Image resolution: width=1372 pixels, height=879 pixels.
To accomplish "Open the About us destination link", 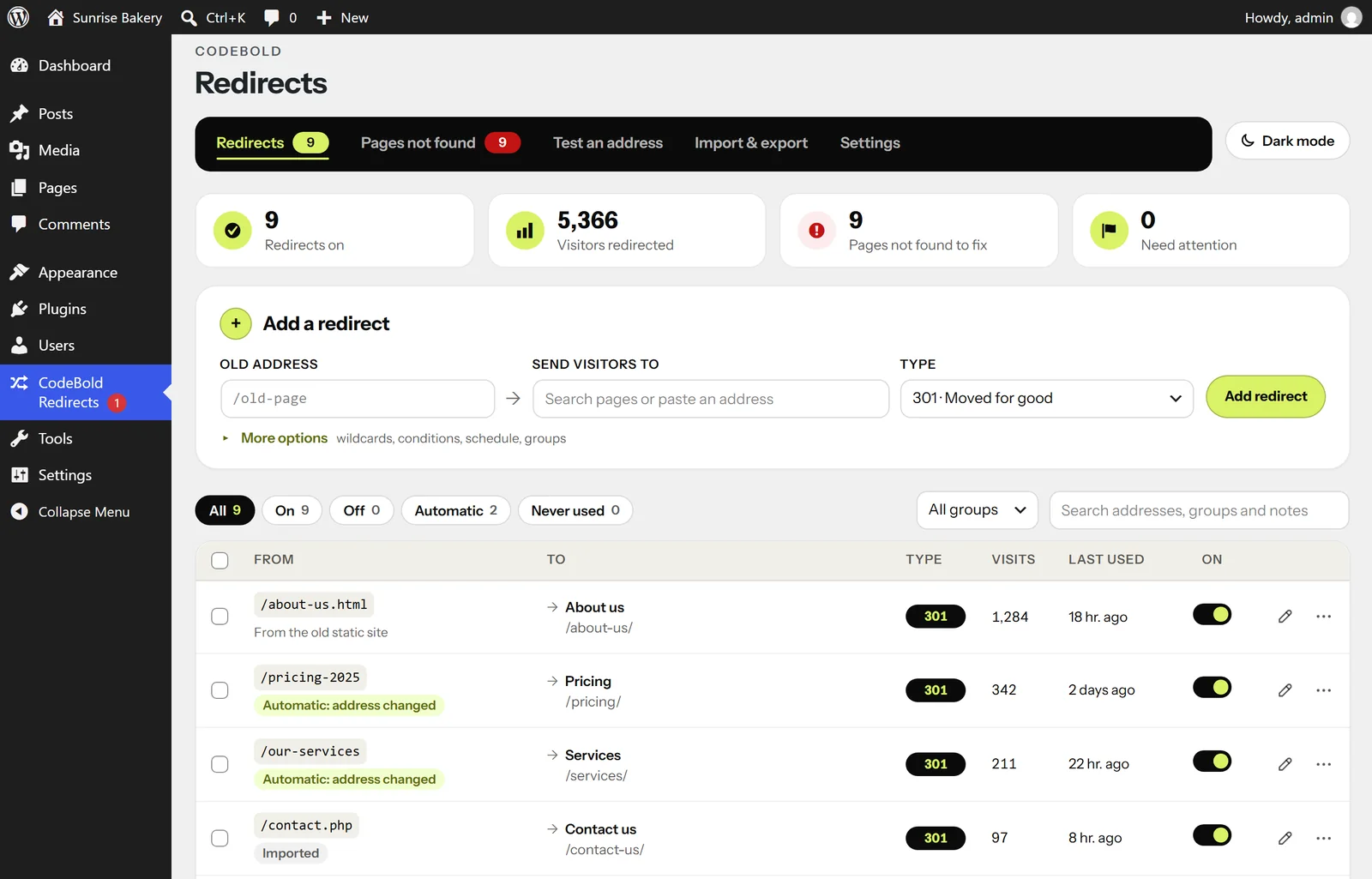I will point(594,607).
